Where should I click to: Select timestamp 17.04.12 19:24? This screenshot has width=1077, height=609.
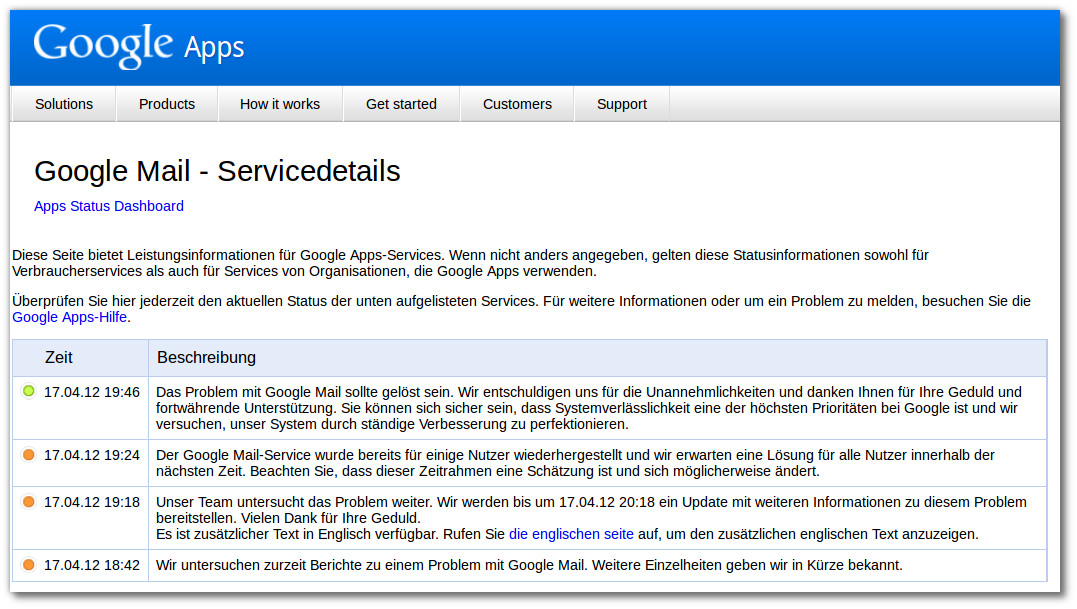click(92, 455)
